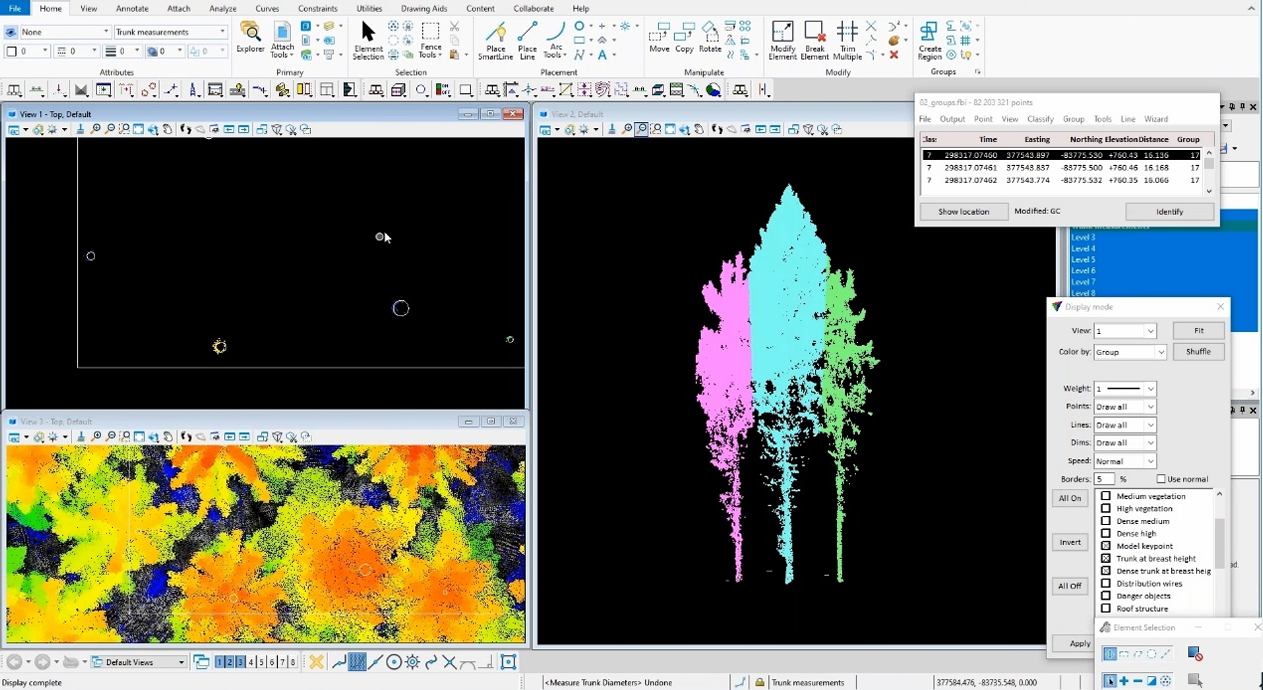Toggle the Use normal checkbox
The width and height of the screenshot is (1263, 690).
[1161, 479]
